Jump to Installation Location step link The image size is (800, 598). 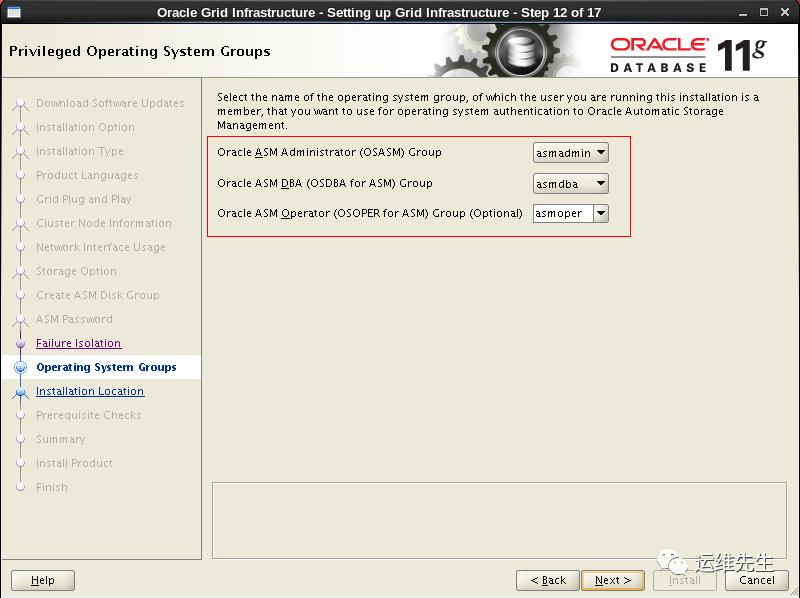click(90, 391)
